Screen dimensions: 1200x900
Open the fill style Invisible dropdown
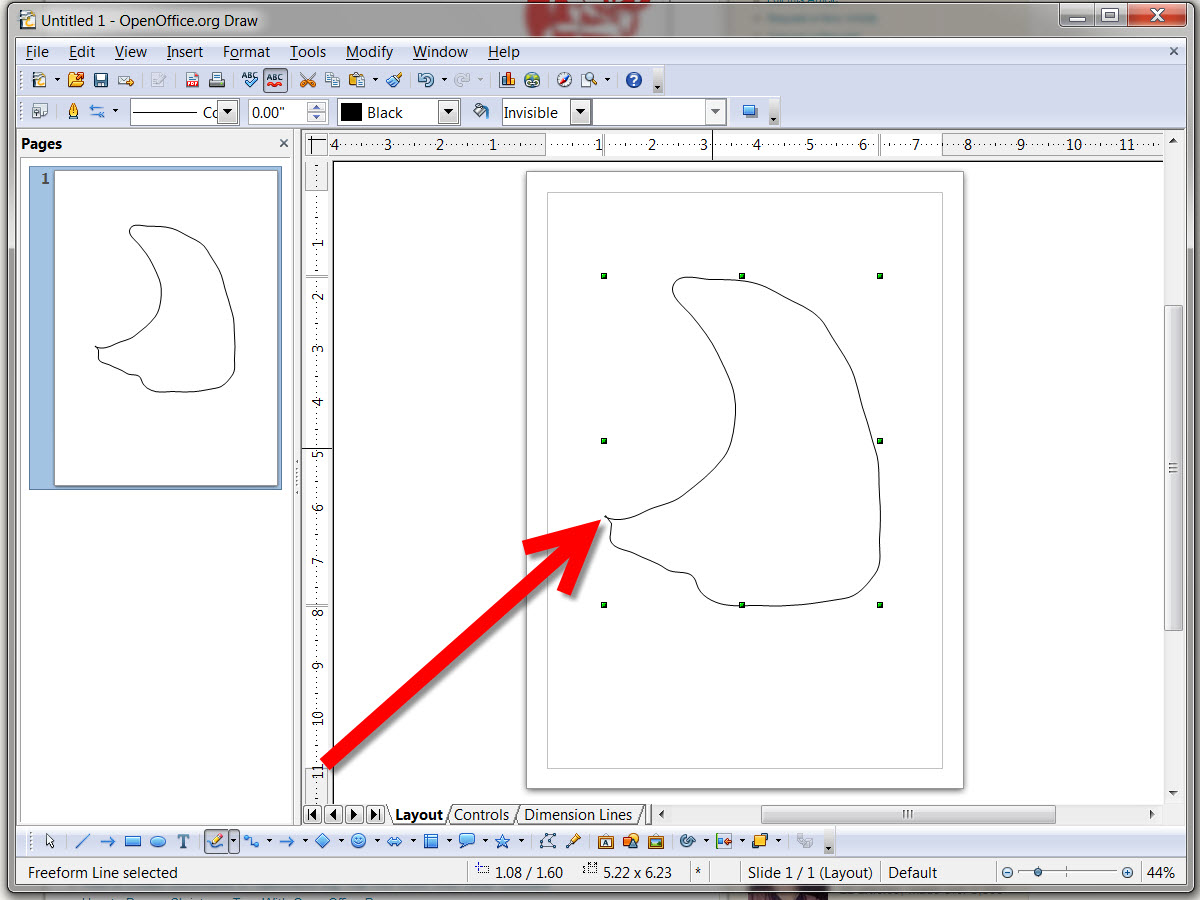click(x=580, y=112)
